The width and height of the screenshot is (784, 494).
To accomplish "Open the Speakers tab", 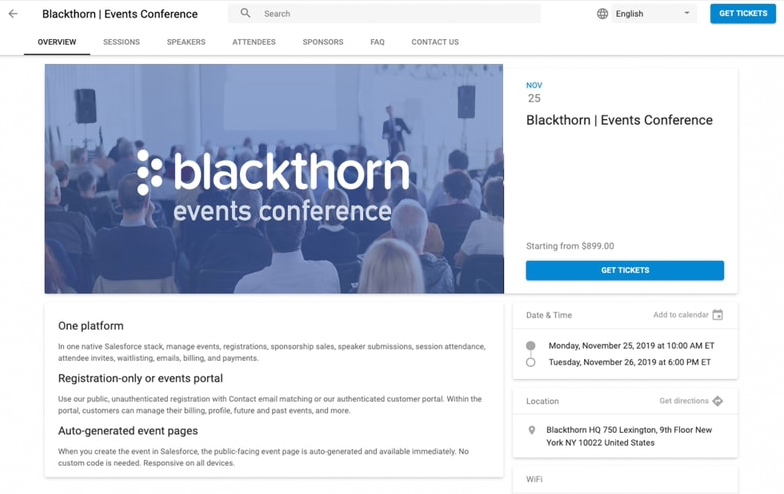I will click(x=186, y=42).
